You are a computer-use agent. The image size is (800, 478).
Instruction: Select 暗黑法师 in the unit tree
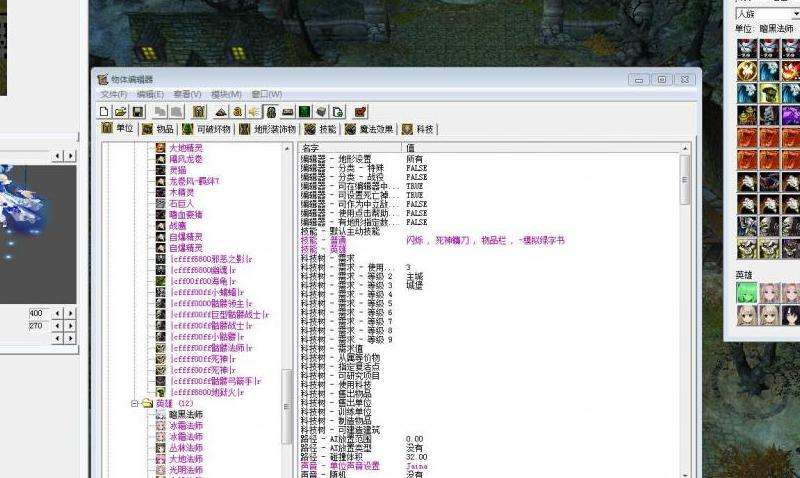(x=186, y=414)
